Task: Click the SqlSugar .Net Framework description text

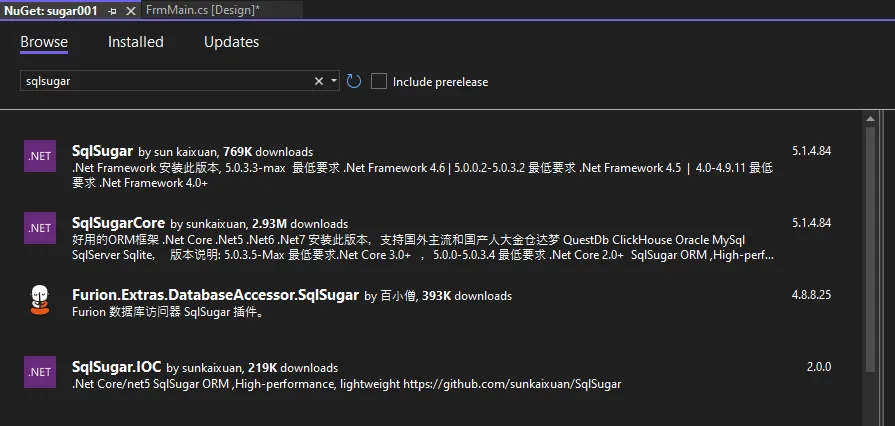Action: pyautogui.click(x=423, y=176)
